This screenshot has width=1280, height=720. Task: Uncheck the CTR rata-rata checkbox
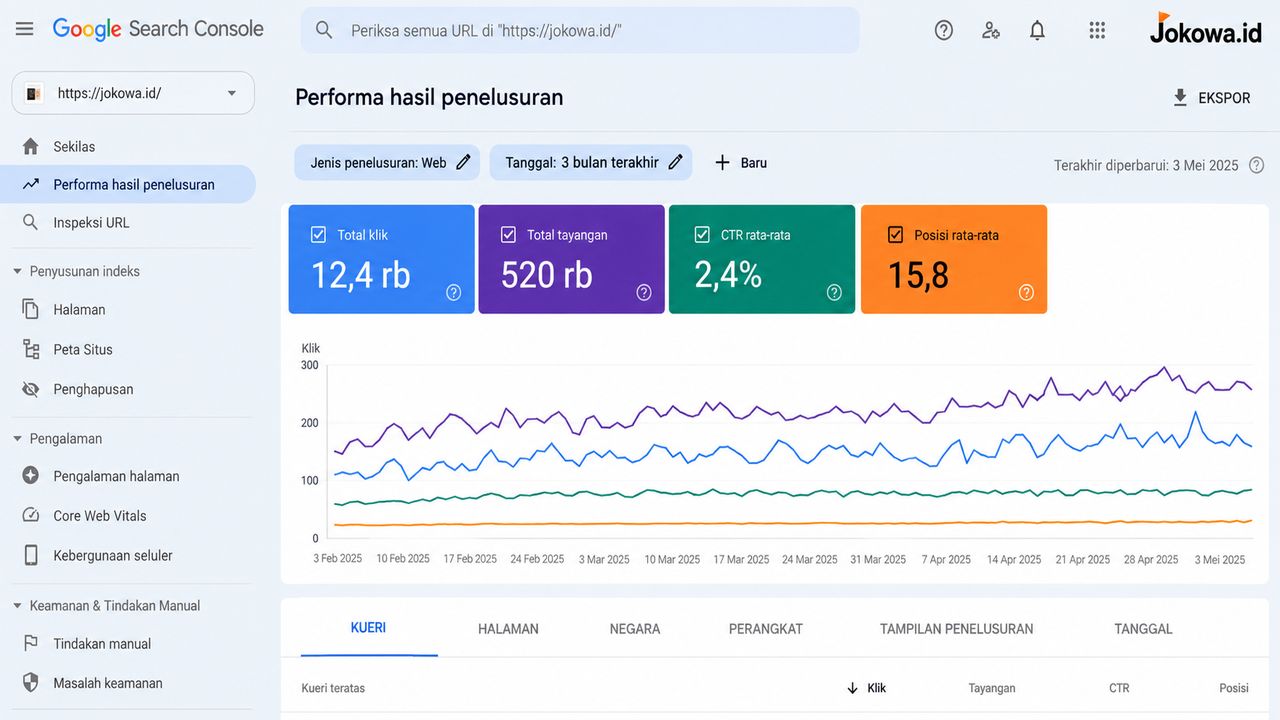tap(702, 235)
